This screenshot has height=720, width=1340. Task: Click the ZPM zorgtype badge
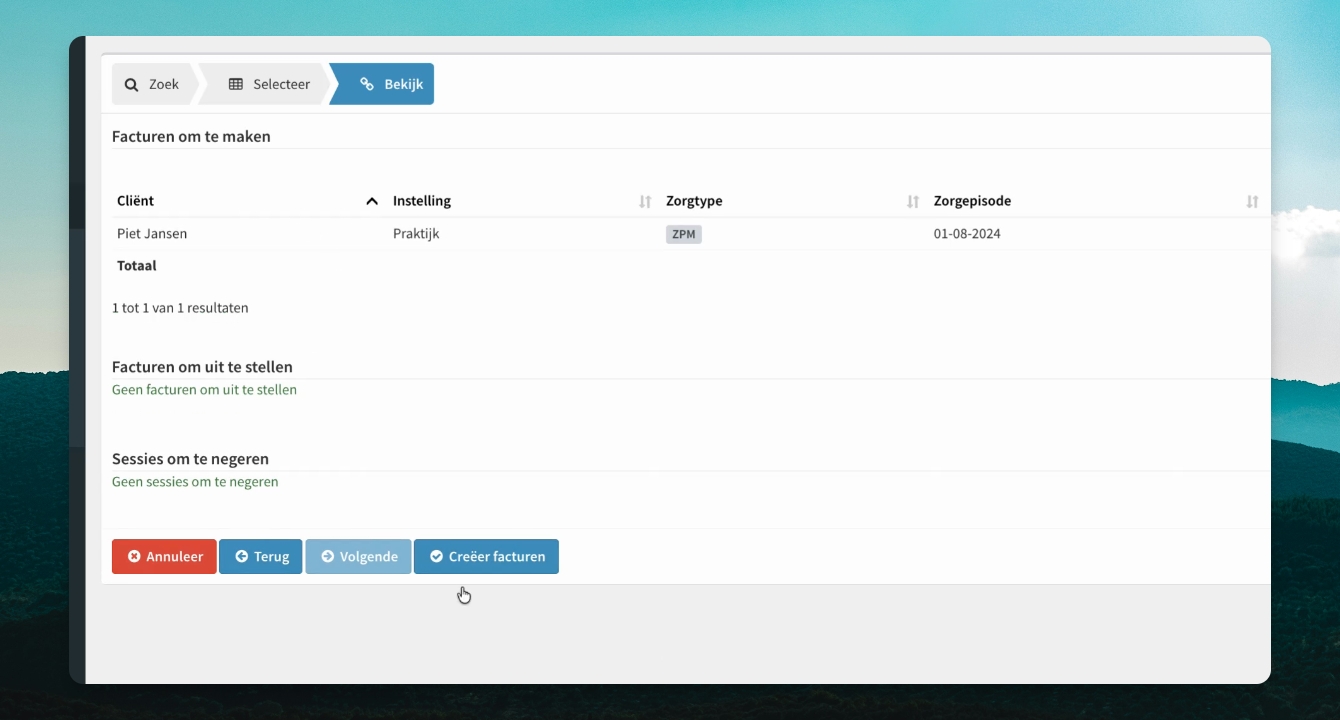pyautogui.click(x=684, y=234)
